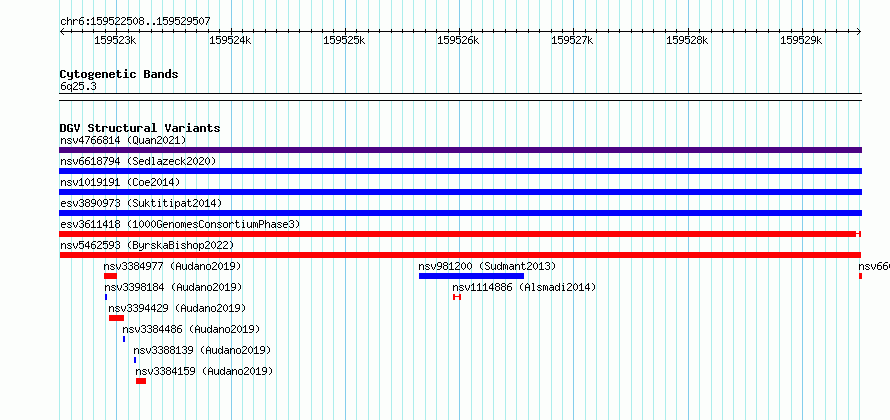Click the 159529k ruler label
The width and height of the screenshot is (890, 420).
point(801,40)
